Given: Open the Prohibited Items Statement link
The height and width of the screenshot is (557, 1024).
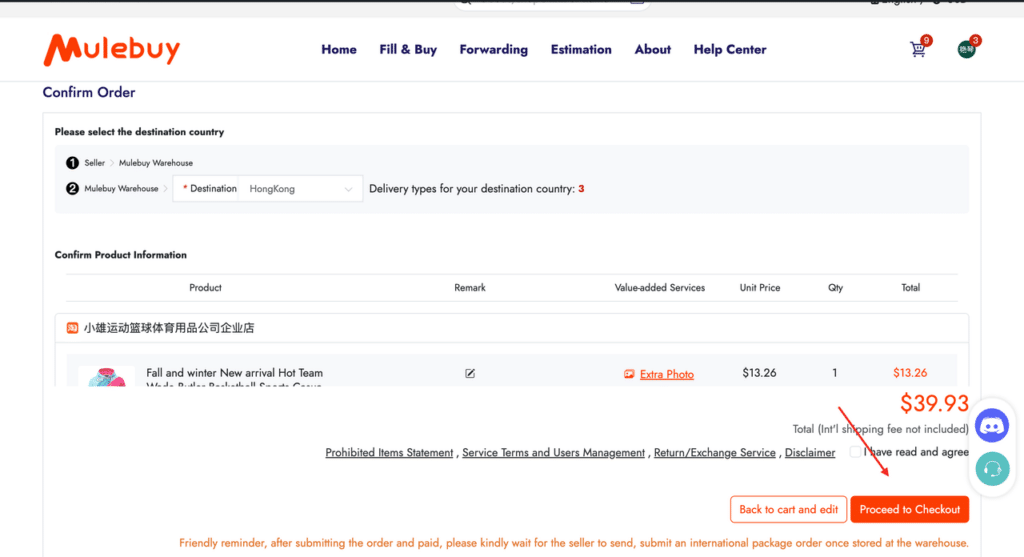Looking at the screenshot, I should pos(389,453).
